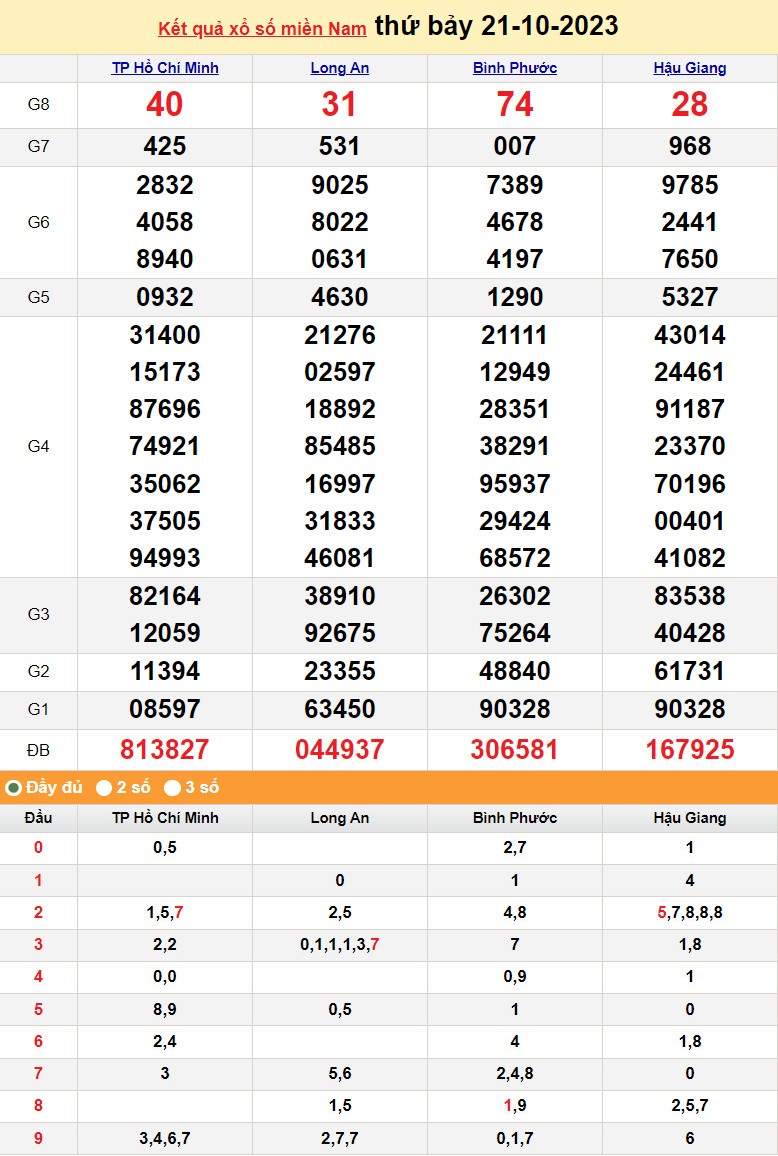Click the G1 number 08597
Viewport: 778px width, 1156px height.
point(165,709)
